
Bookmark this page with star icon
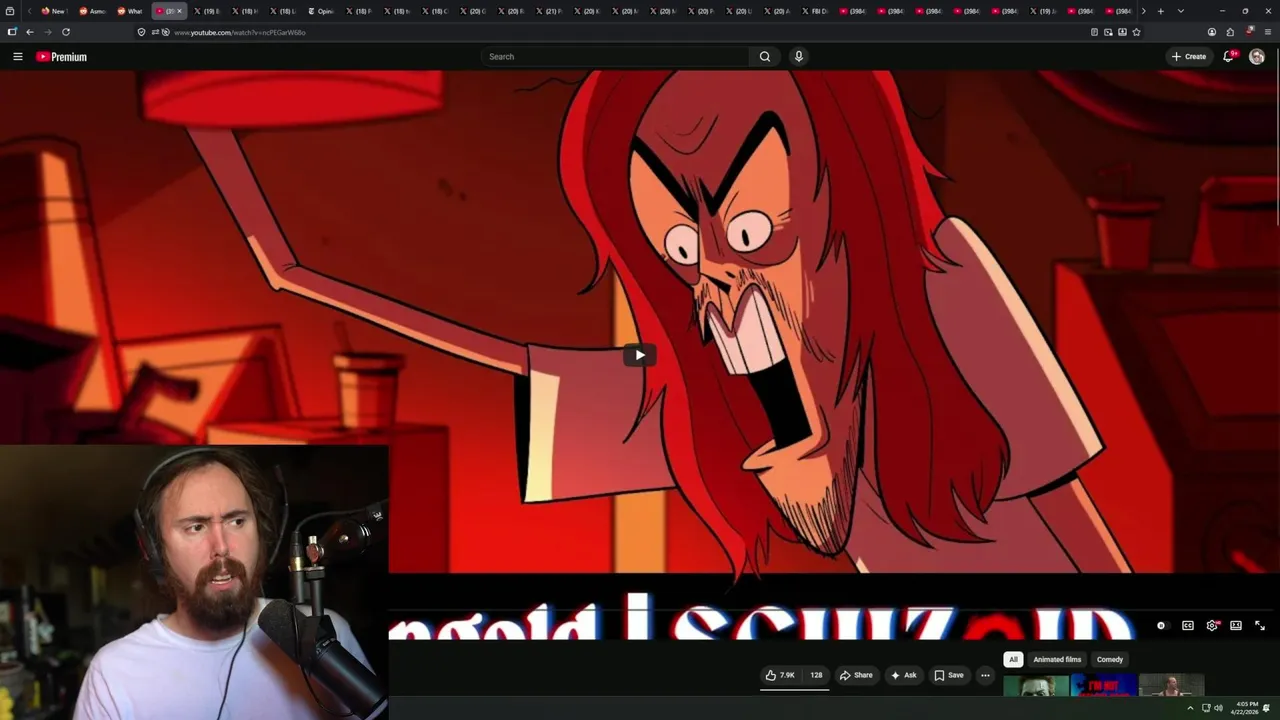pos(1136,32)
